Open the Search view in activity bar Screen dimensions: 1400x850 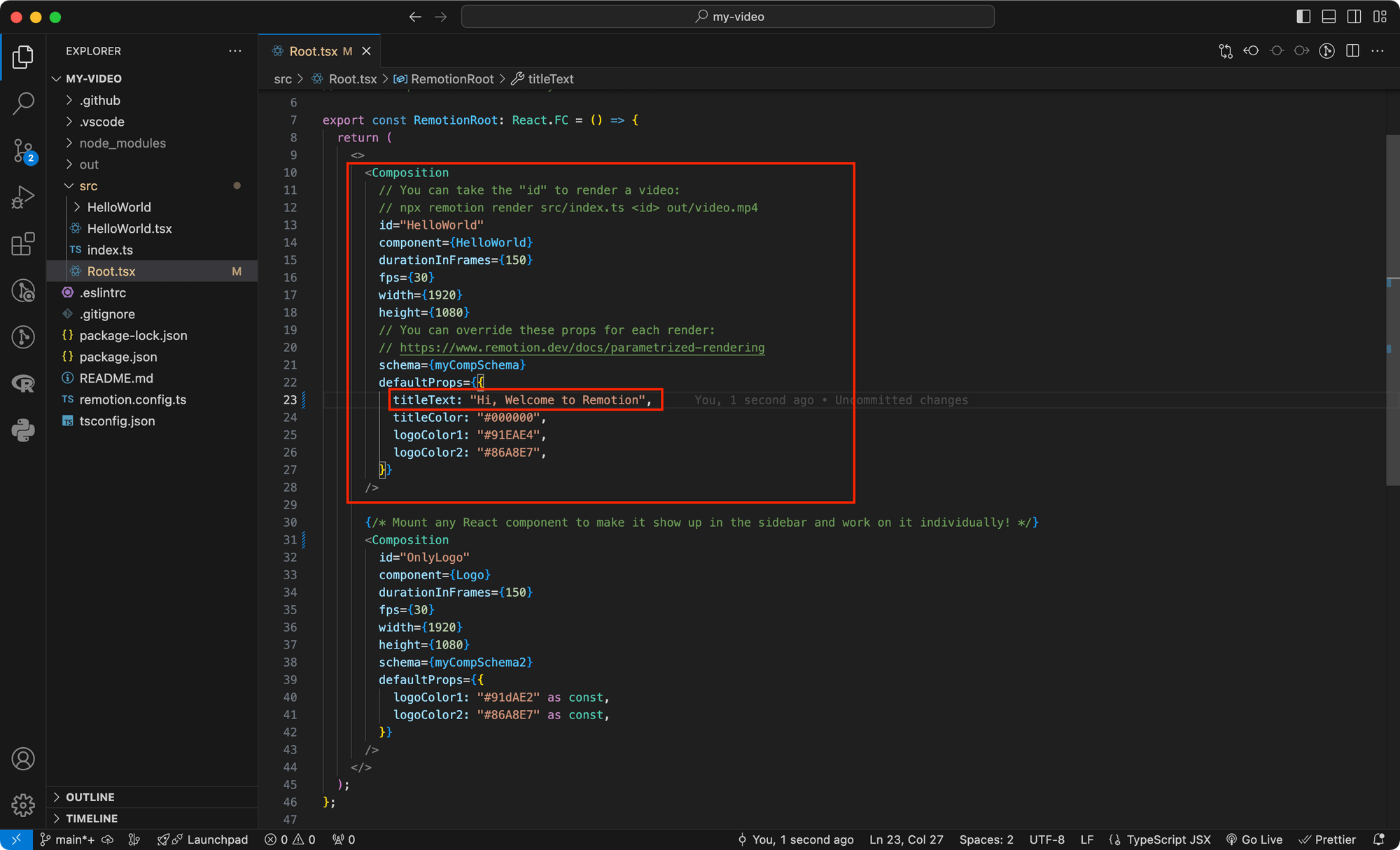(23, 103)
